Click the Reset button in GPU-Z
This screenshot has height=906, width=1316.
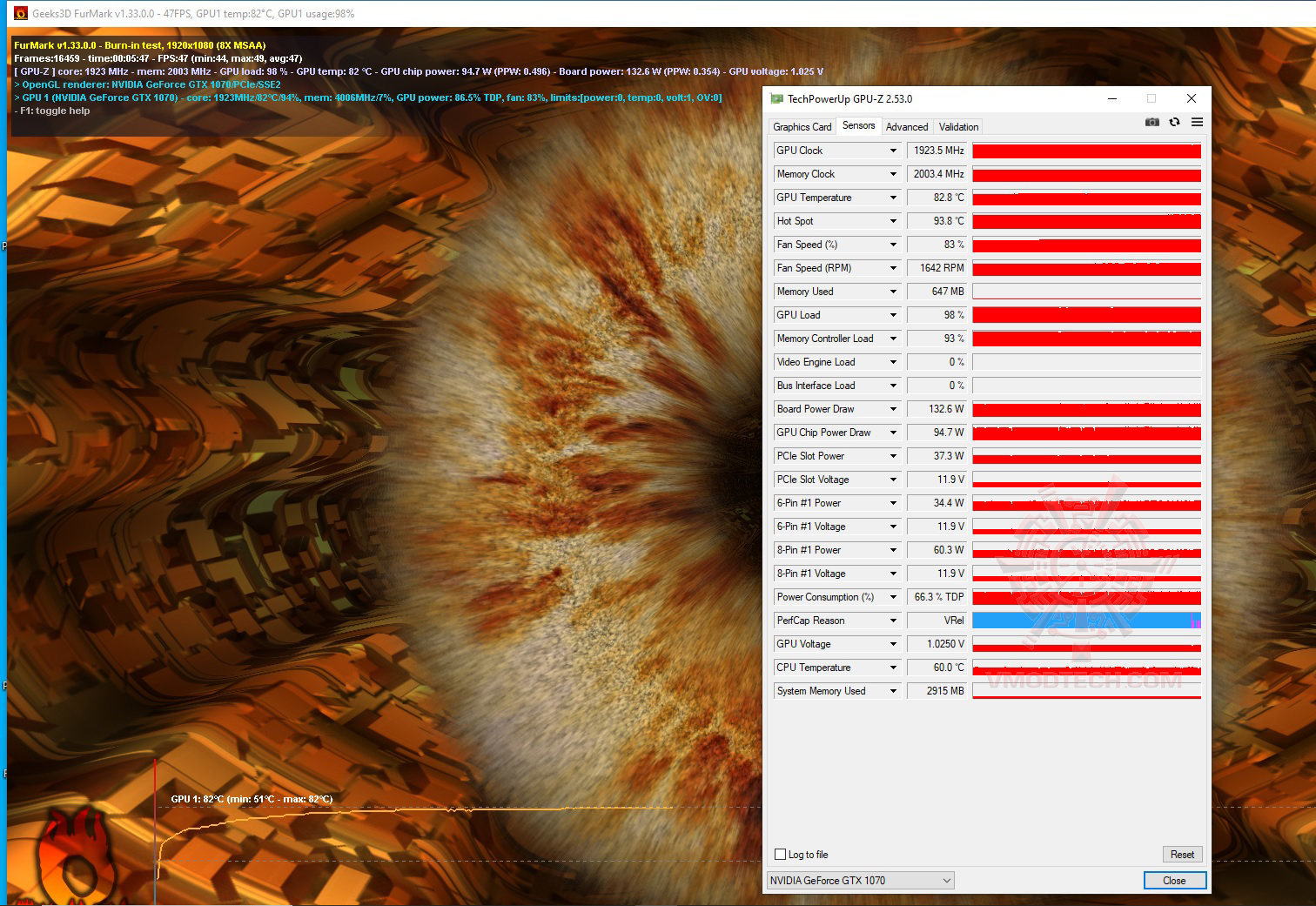[1182, 855]
